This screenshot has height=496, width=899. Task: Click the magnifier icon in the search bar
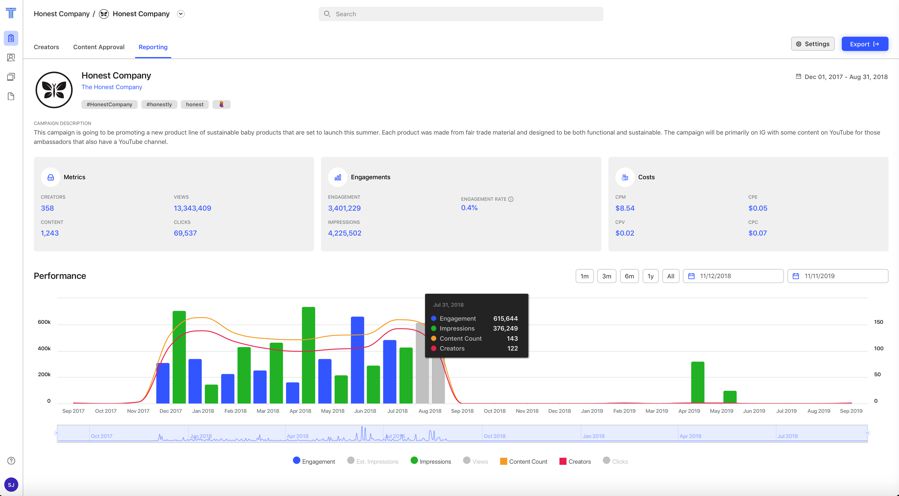[x=327, y=14]
